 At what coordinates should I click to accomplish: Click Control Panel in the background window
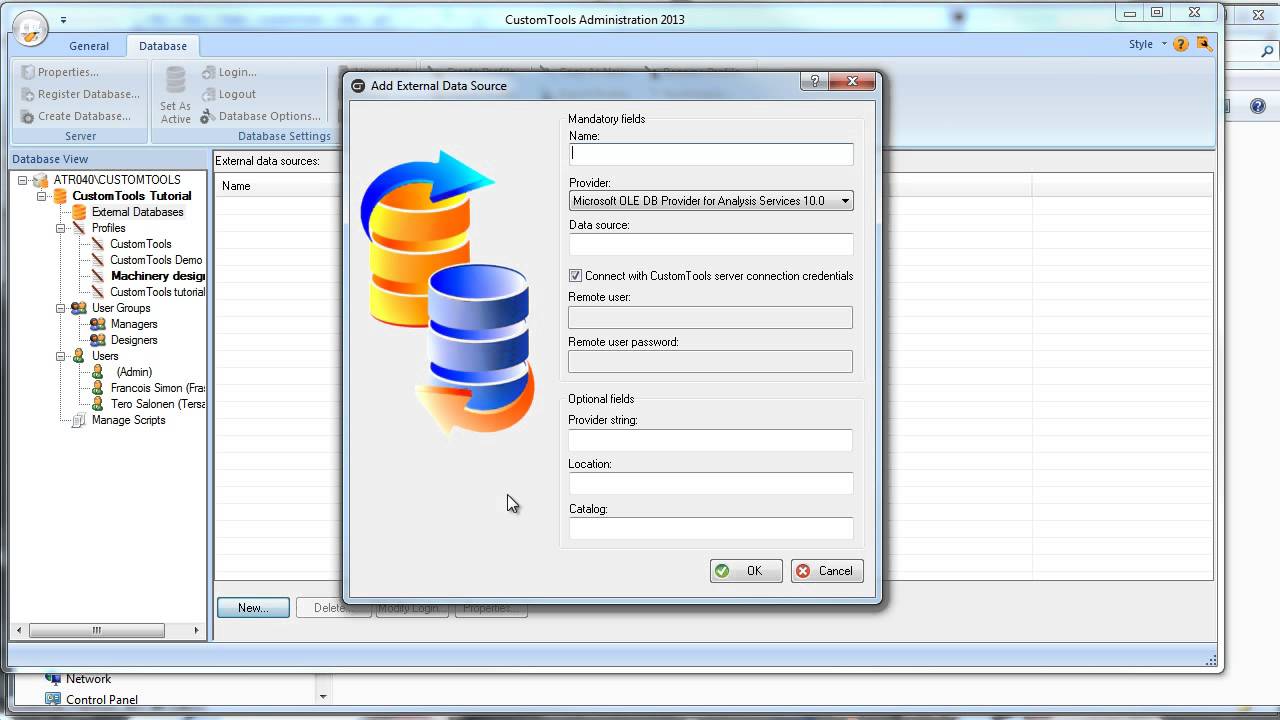point(101,700)
